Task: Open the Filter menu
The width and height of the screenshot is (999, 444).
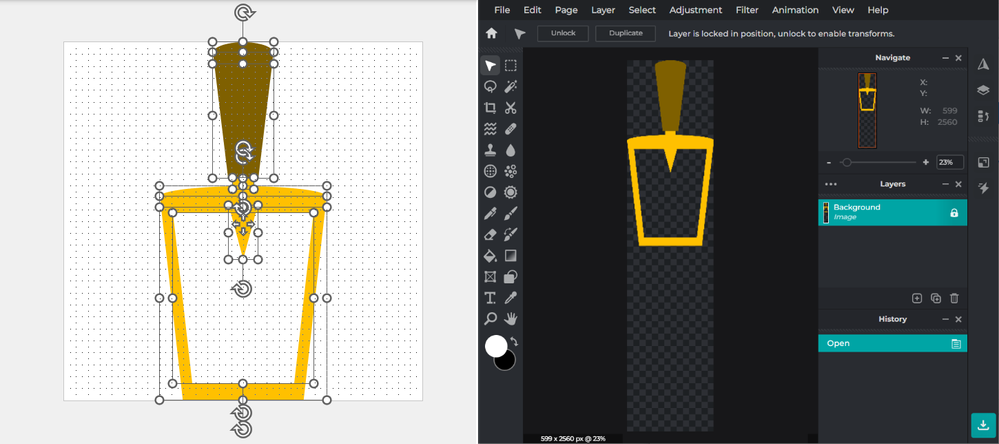Action: 747,10
